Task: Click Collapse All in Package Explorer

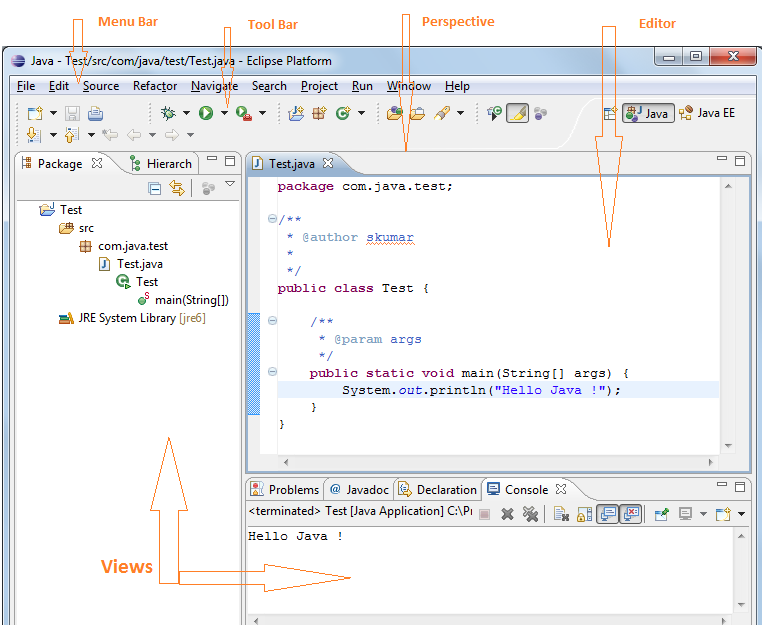Action: [155, 188]
